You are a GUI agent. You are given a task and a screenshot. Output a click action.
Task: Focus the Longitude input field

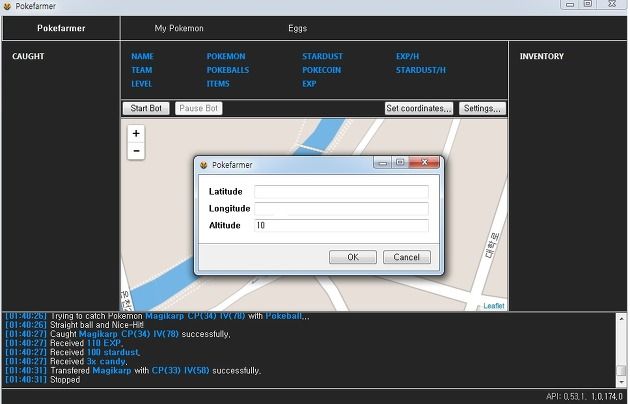click(341, 208)
